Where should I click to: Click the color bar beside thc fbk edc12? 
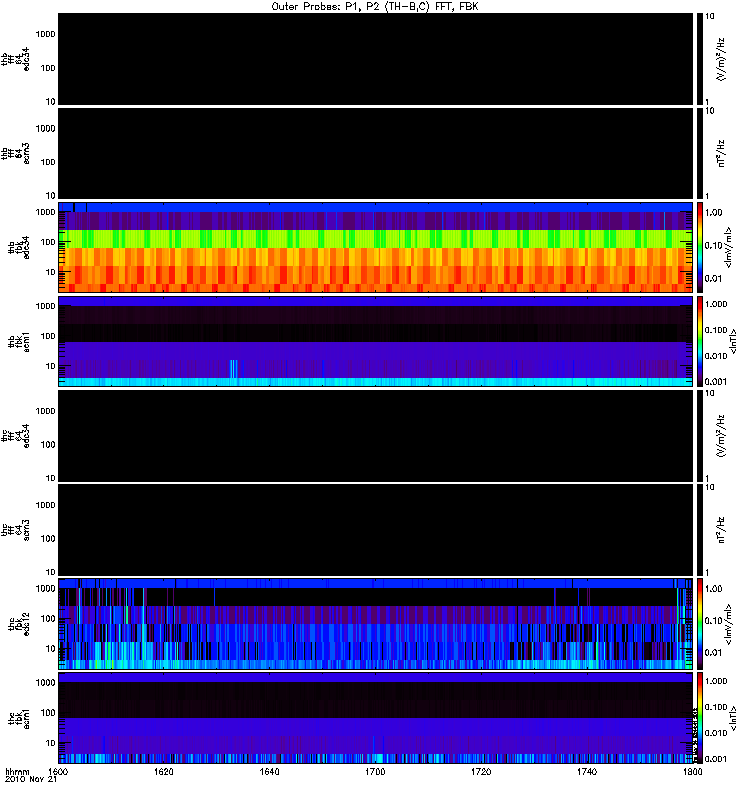pos(700,623)
